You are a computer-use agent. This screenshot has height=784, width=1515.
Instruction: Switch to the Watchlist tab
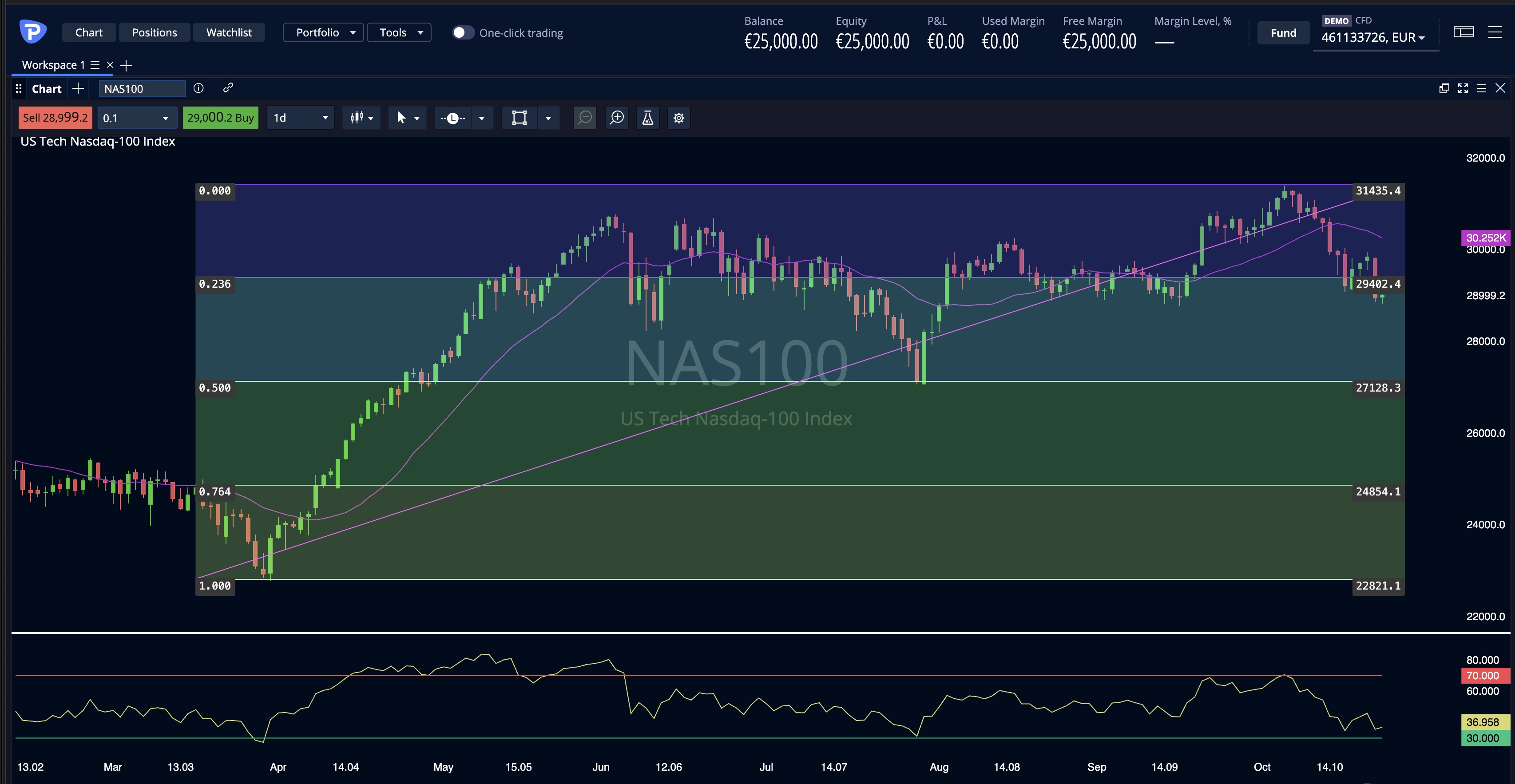tap(229, 32)
